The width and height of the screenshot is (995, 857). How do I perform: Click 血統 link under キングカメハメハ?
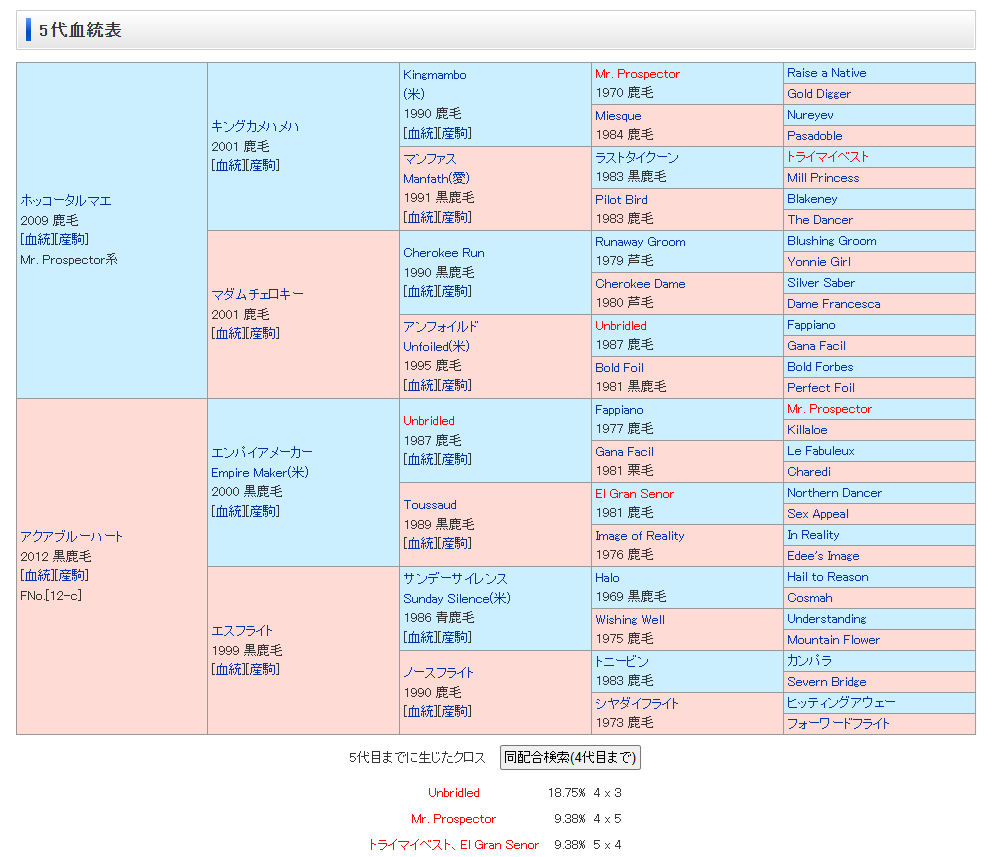click(228, 165)
